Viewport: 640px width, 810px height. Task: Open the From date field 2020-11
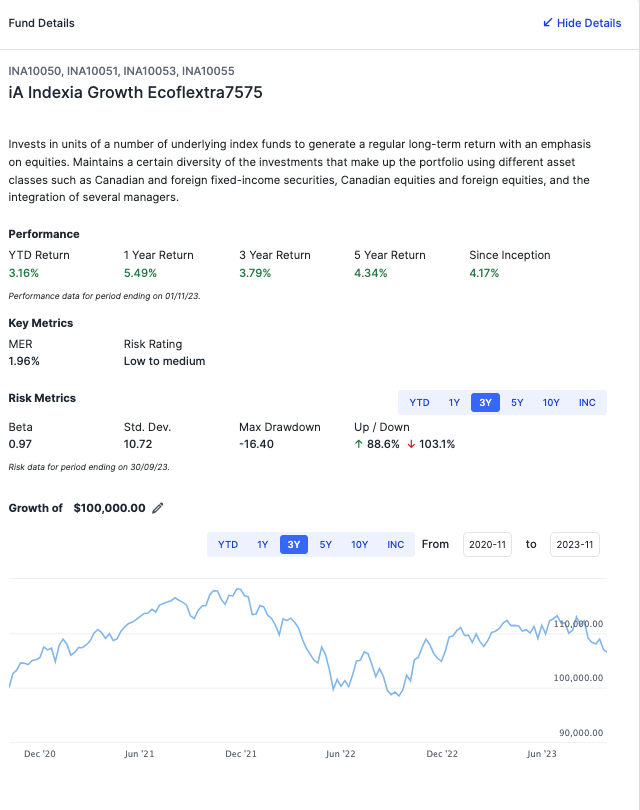coord(487,544)
